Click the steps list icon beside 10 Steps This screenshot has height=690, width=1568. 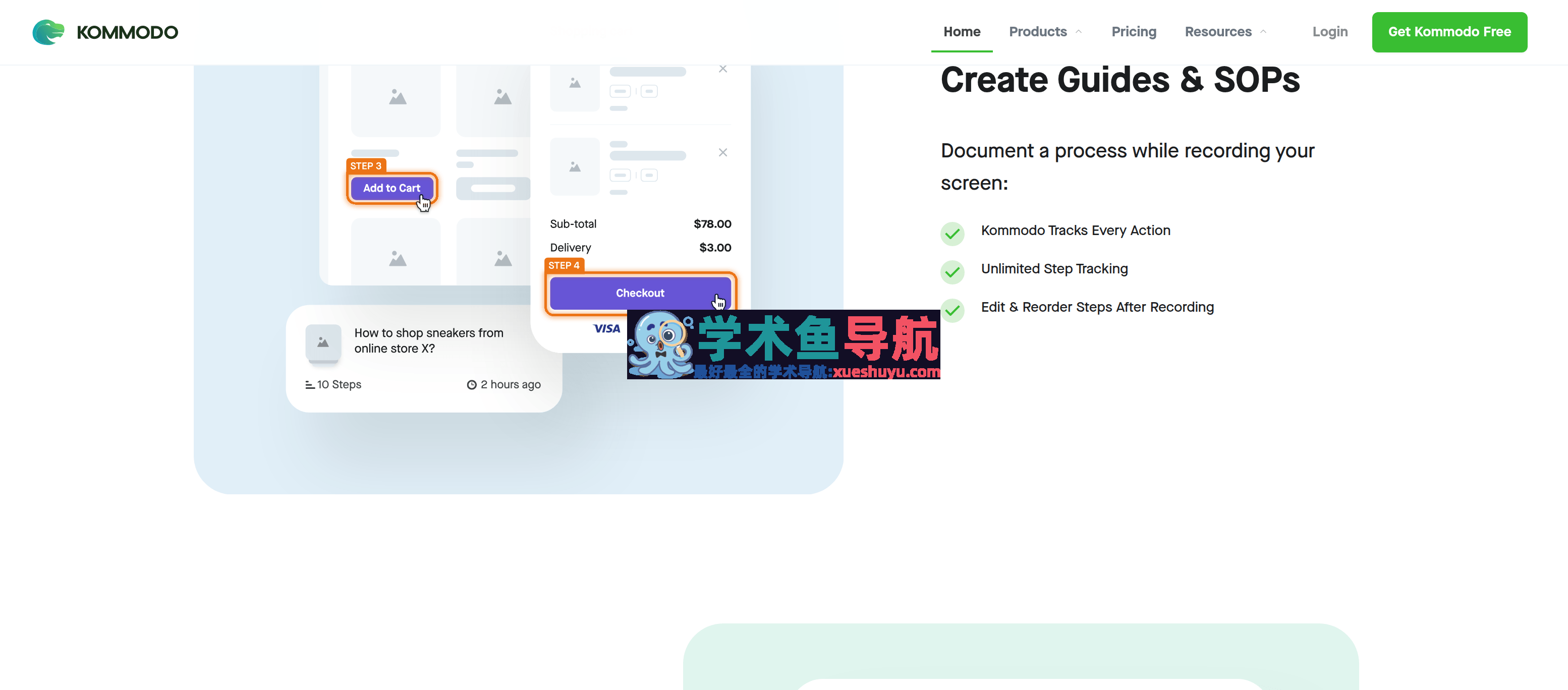coord(310,384)
